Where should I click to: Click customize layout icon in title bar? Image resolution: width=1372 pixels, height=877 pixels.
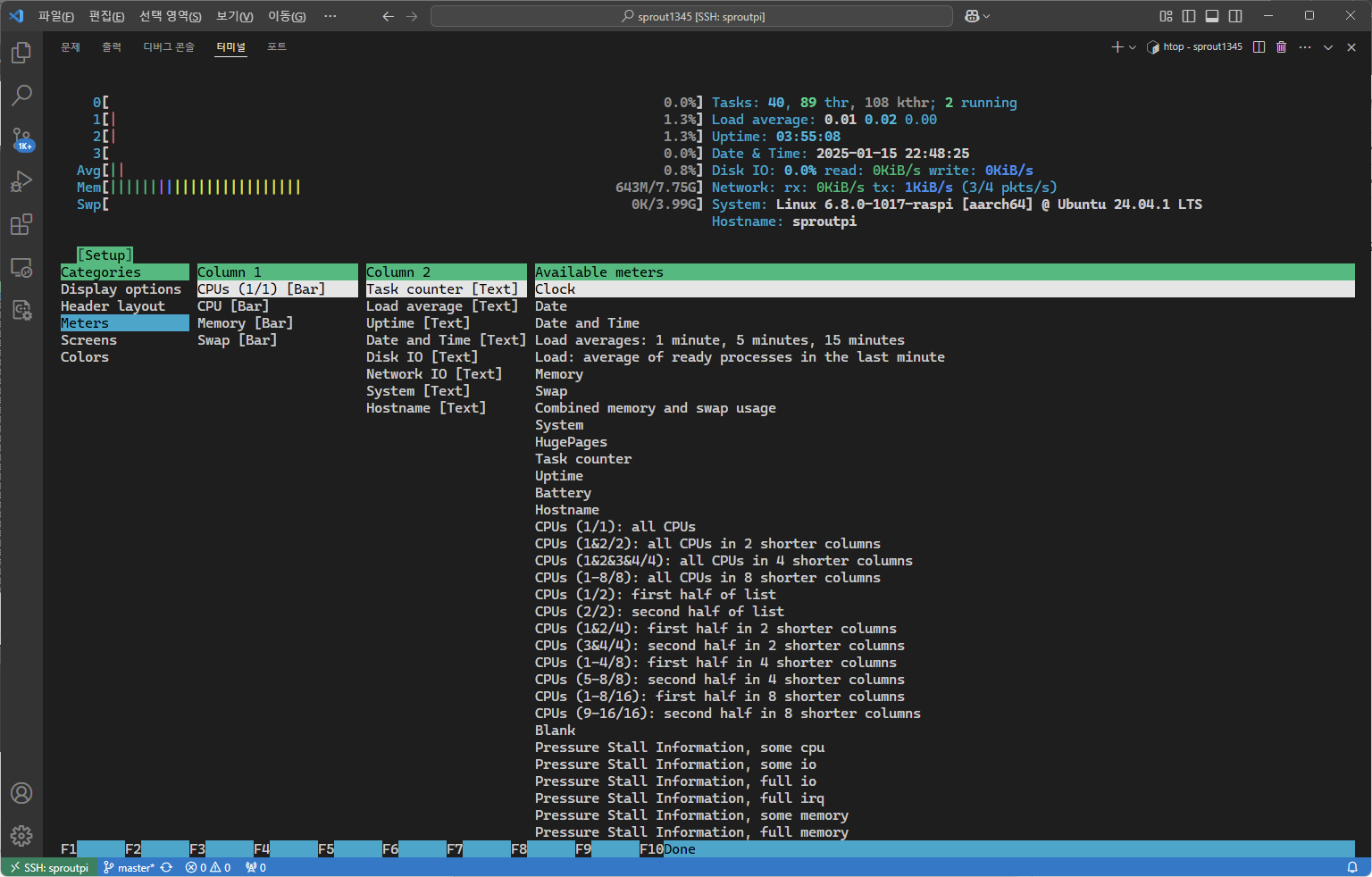[1166, 16]
